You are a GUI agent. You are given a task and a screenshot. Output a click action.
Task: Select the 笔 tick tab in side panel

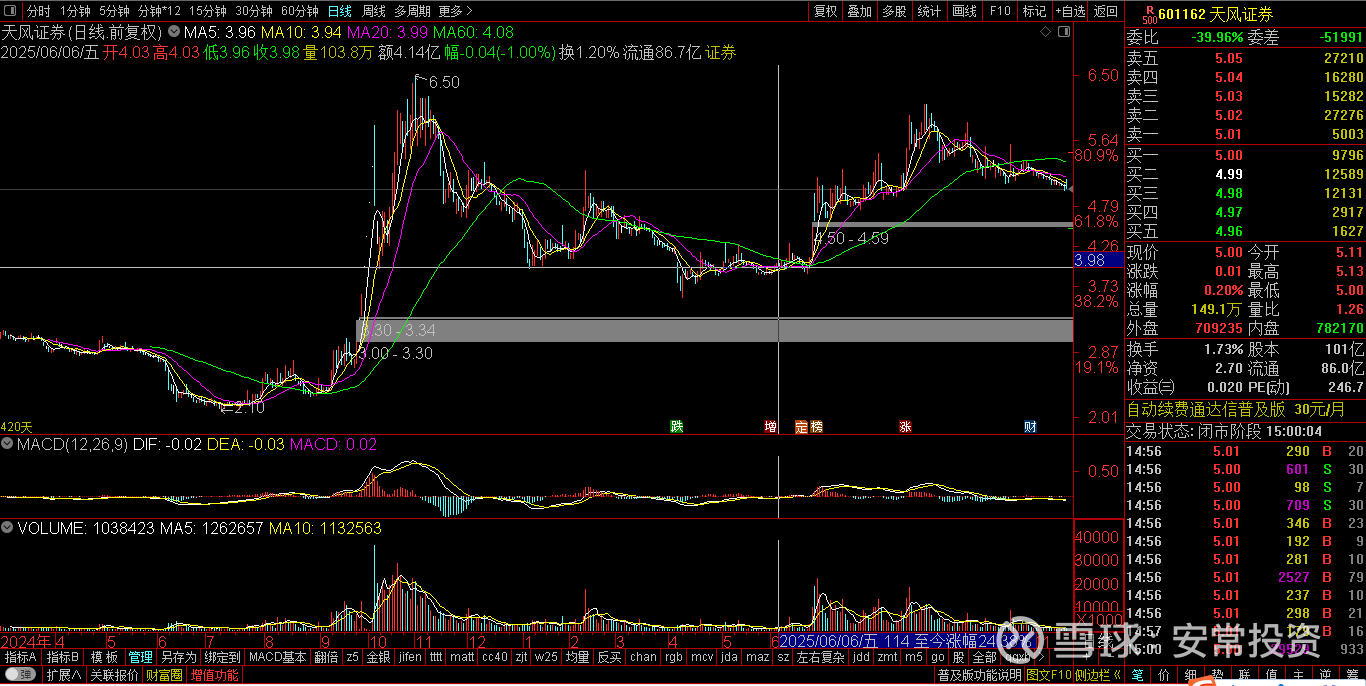pyautogui.click(x=1139, y=677)
